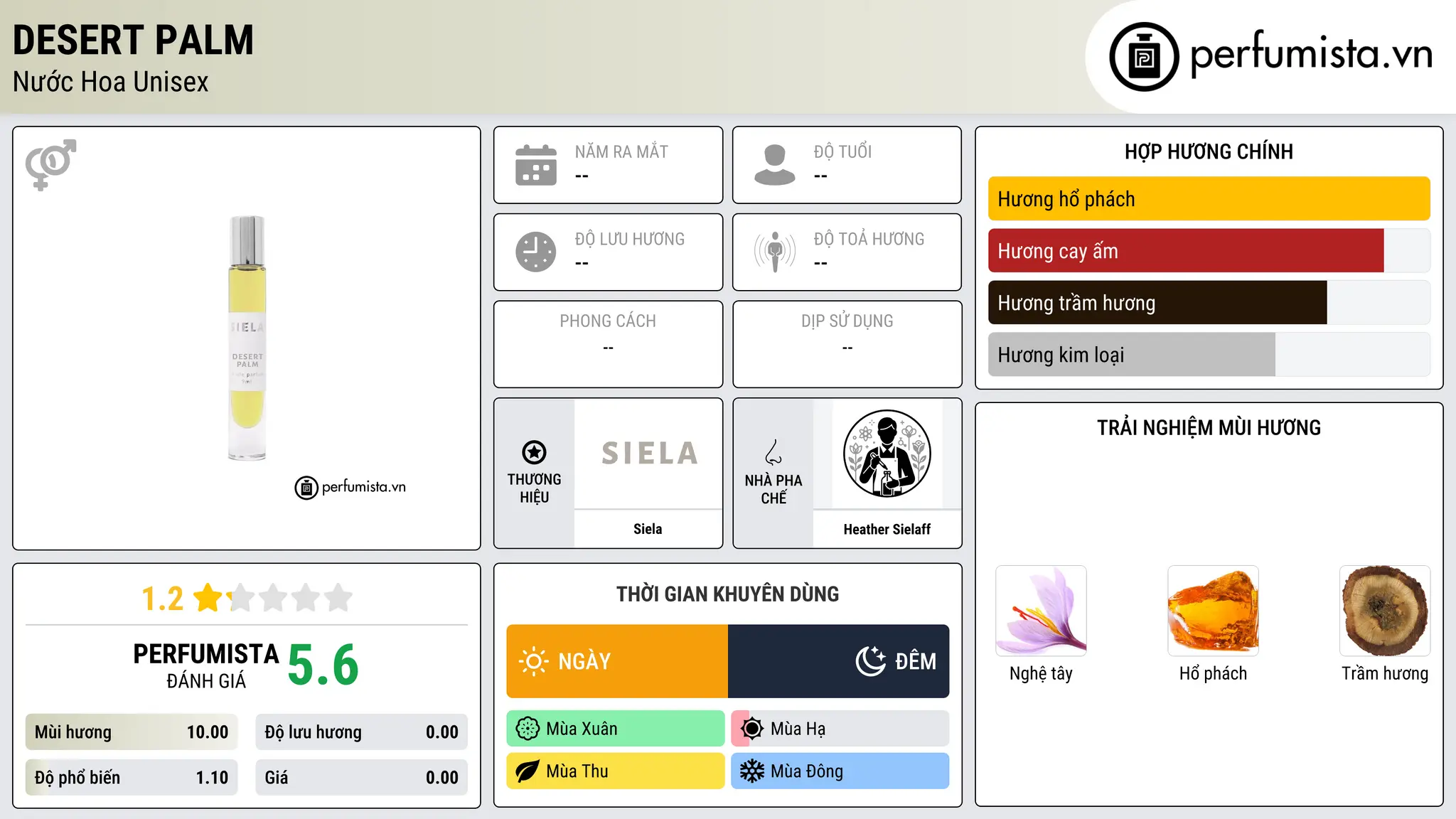This screenshot has height=819, width=1456.
Task: Click the Trải nghiệm mùi hương heading
Action: [x=1209, y=427]
